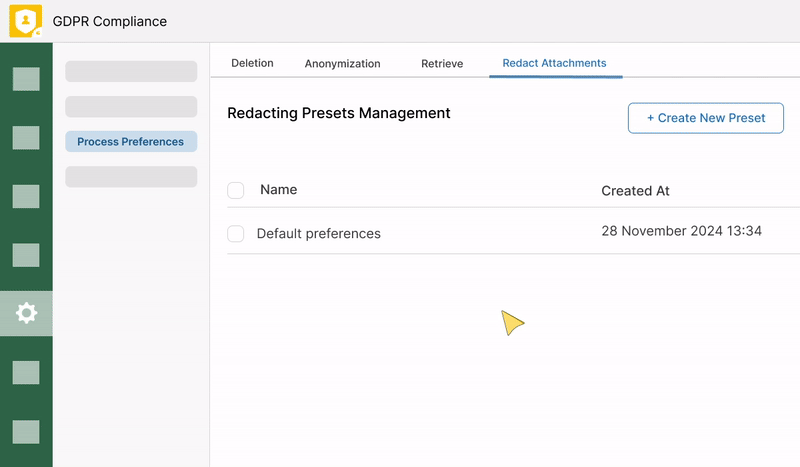Select Process Preferences in the side menu

pyautogui.click(x=131, y=142)
